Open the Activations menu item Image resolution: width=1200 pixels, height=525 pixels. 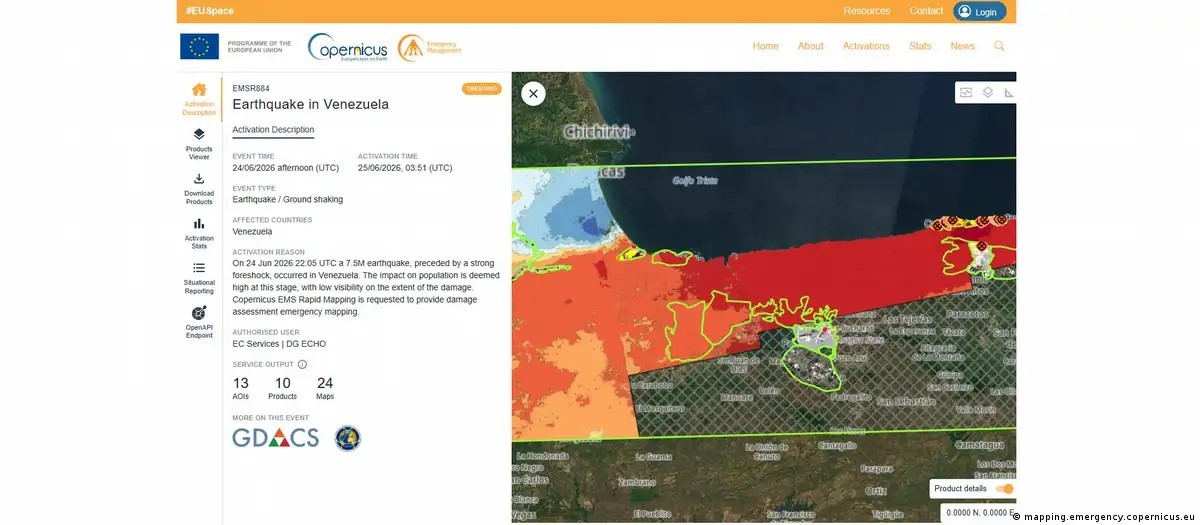[x=866, y=46]
